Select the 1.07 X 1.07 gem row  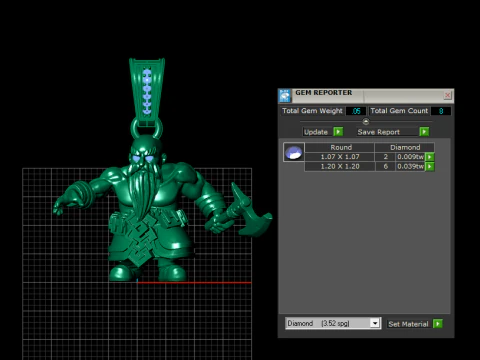(x=340, y=157)
